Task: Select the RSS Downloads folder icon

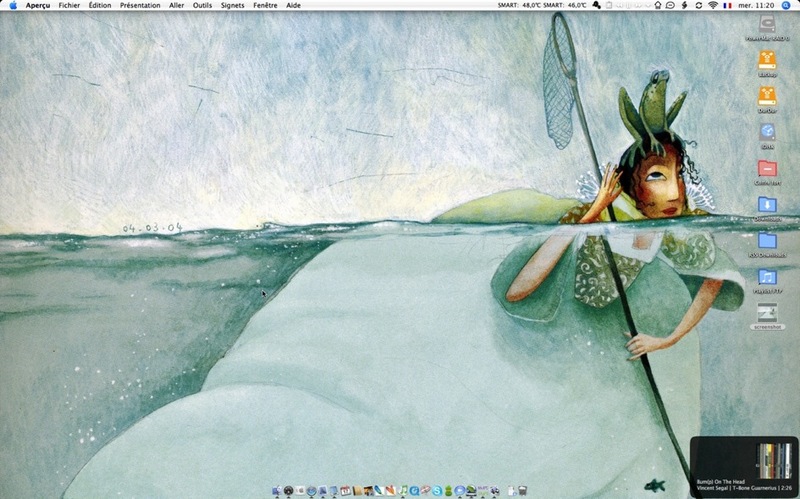Action: (x=767, y=240)
